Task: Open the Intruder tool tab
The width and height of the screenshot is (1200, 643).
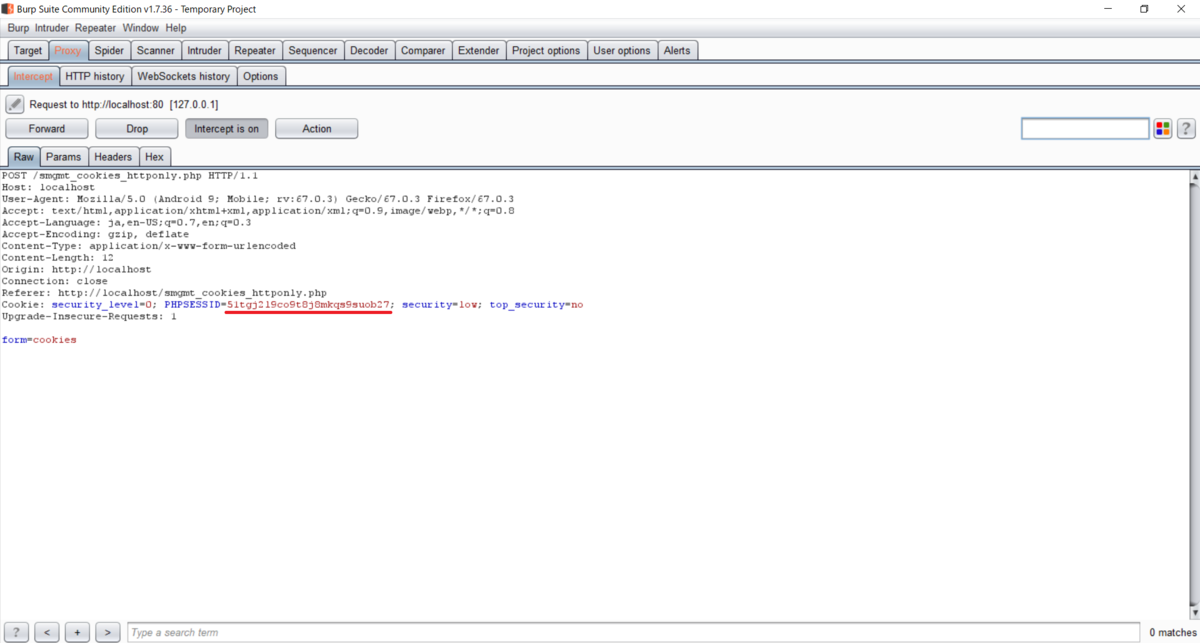Action: pos(204,50)
